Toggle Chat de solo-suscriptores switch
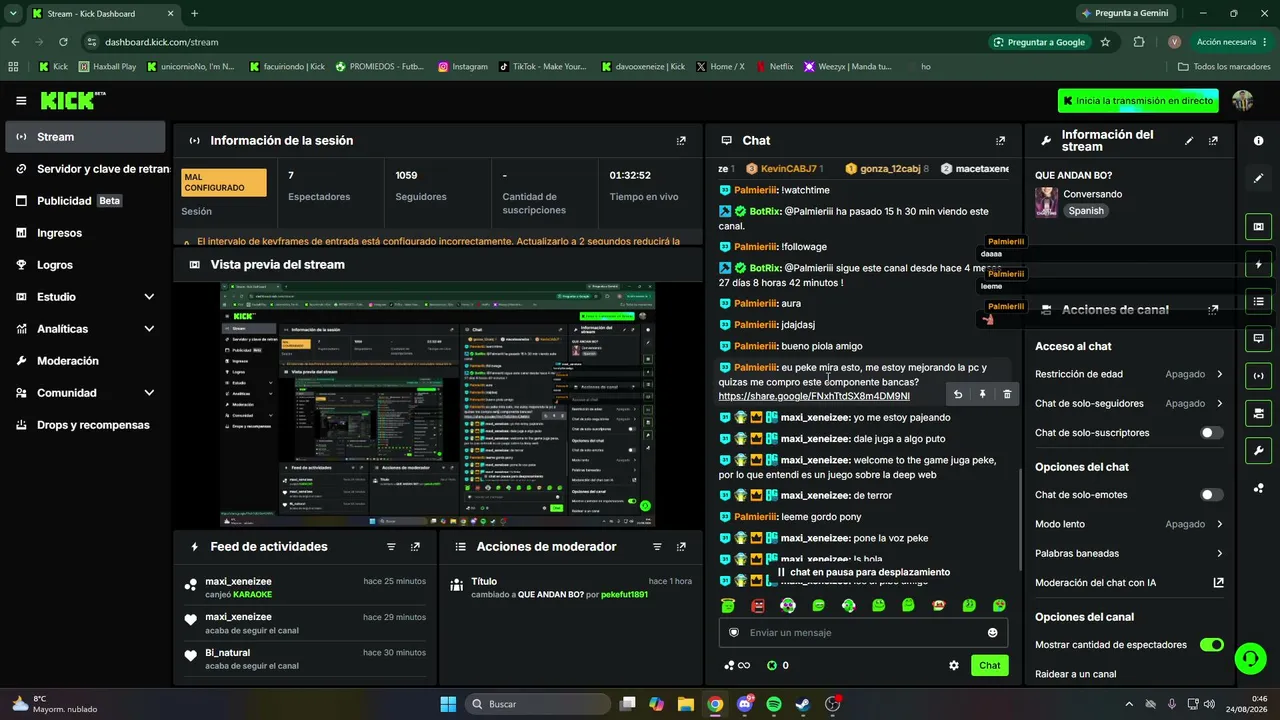 (1211, 433)
